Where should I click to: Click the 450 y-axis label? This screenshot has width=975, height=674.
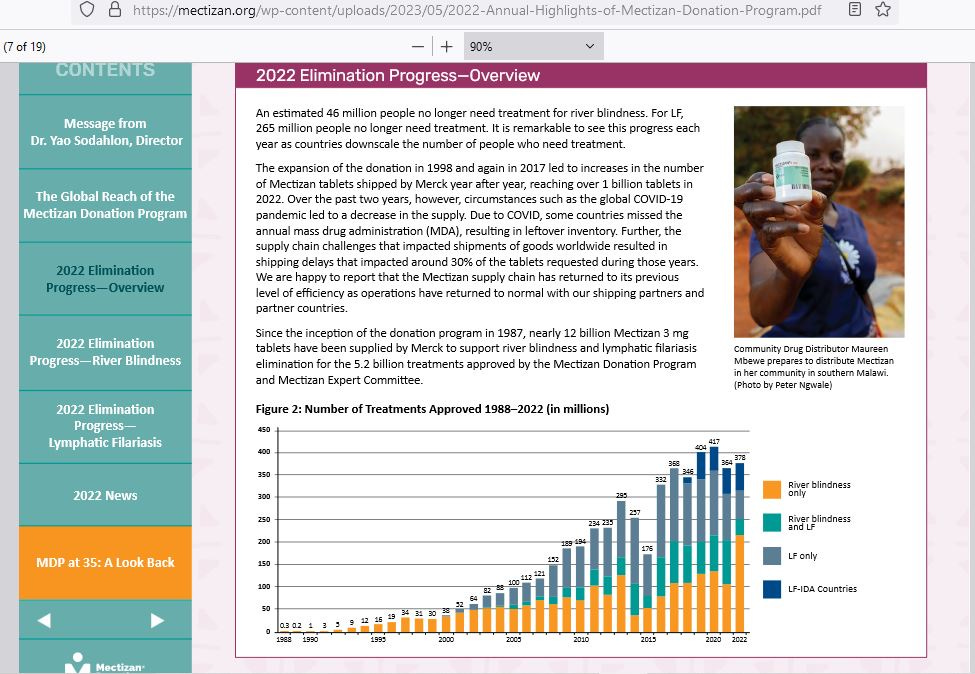264,430
